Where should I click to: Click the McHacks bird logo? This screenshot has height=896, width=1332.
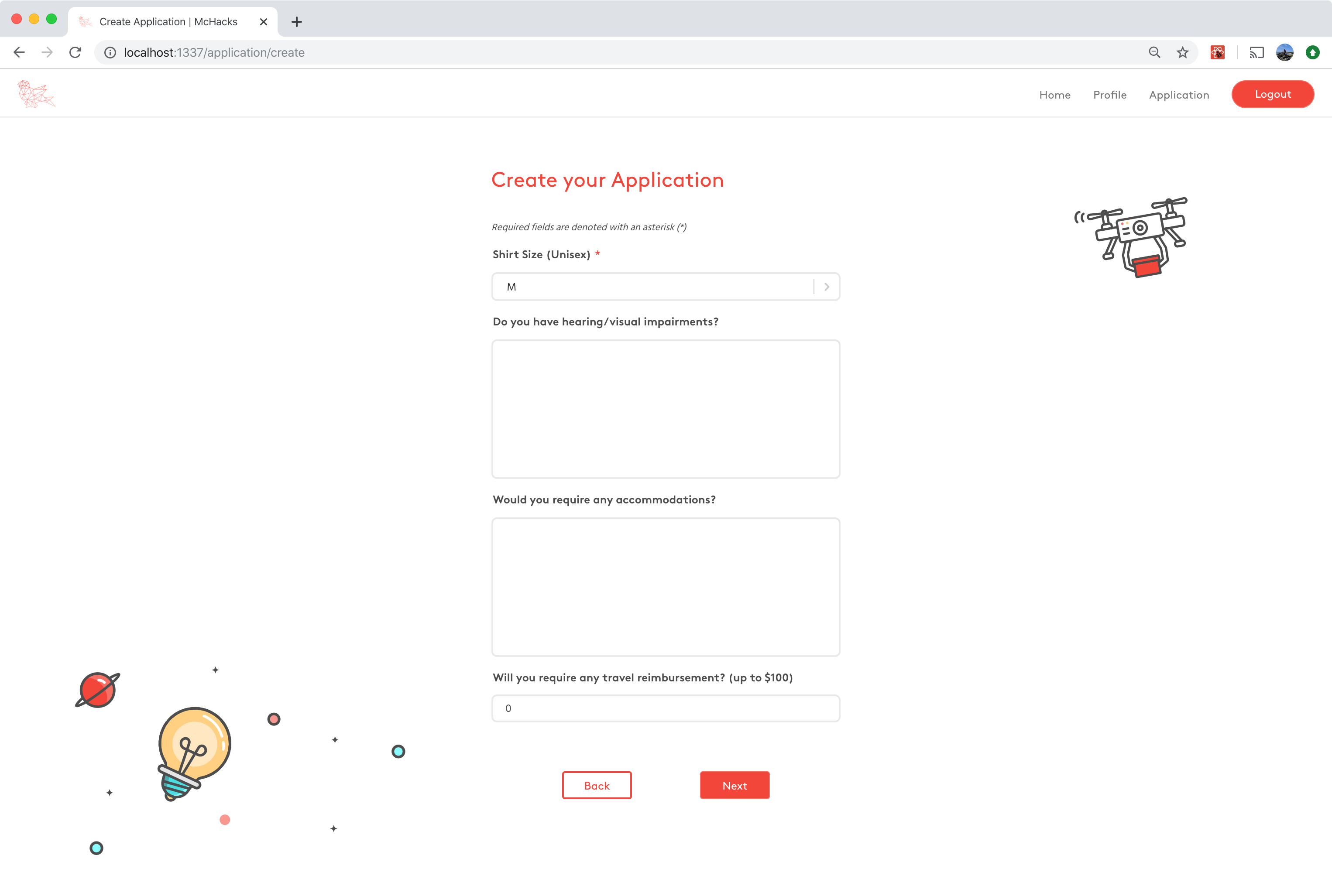click(x=36, y=94)
